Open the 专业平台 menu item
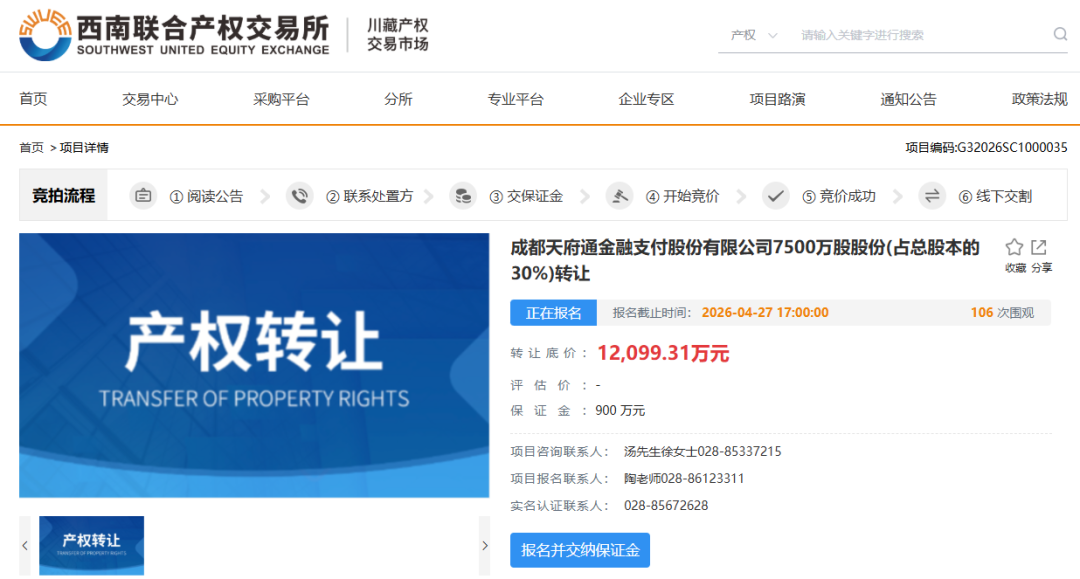Image resolution: width=1080 pixels, height=579 pixels. [x=515, y=99]
